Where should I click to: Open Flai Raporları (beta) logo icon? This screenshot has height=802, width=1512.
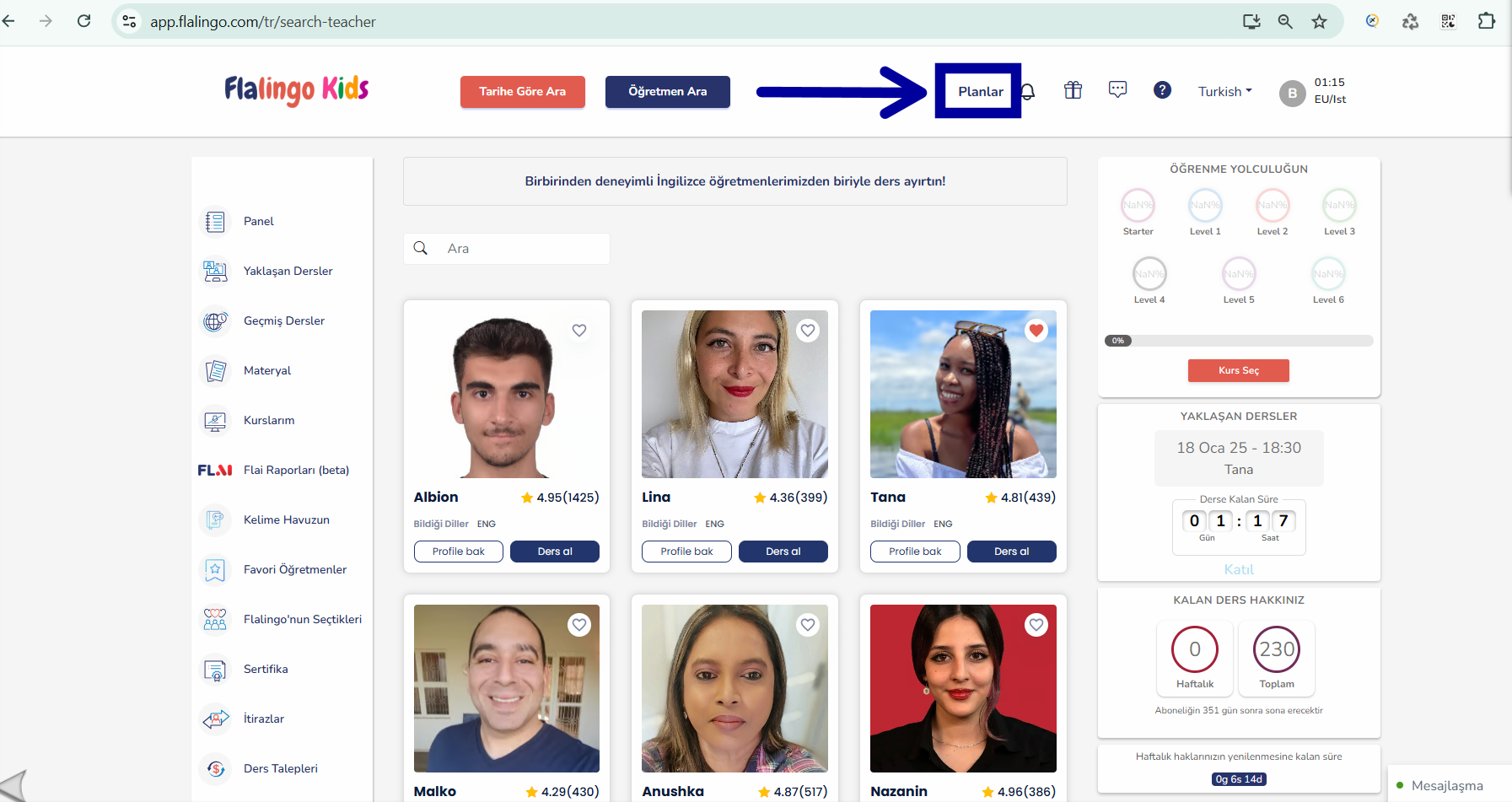pyautogui.click(x=215, y=471)
